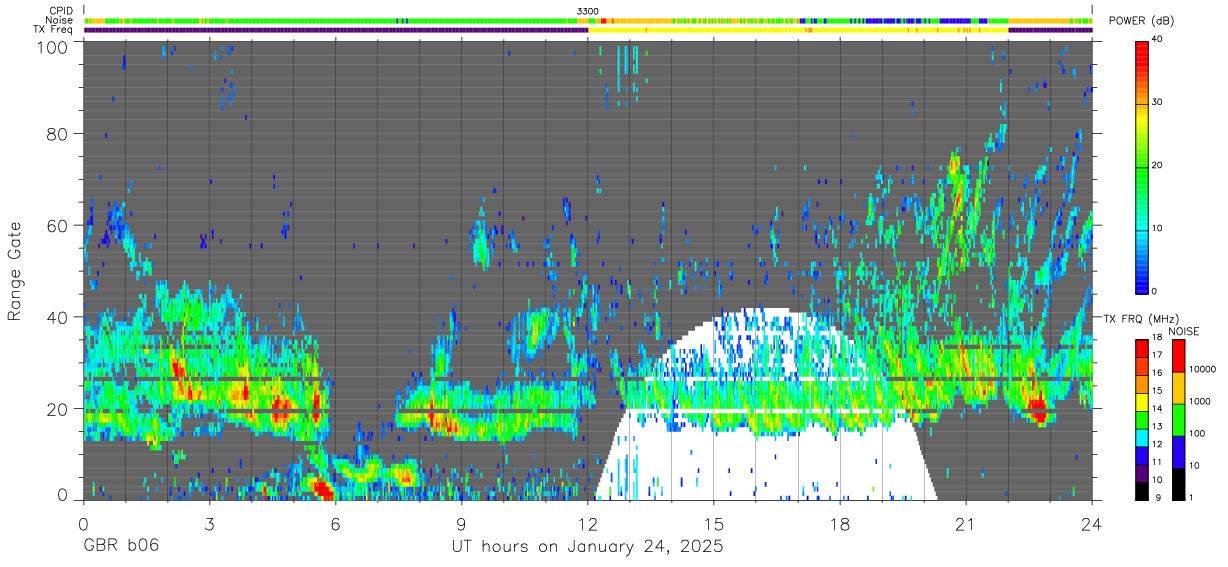Image resolution: width=1228 pixels, height=567 pixels.
Task: Click the power scale value 0
Action: point(1155,291)
